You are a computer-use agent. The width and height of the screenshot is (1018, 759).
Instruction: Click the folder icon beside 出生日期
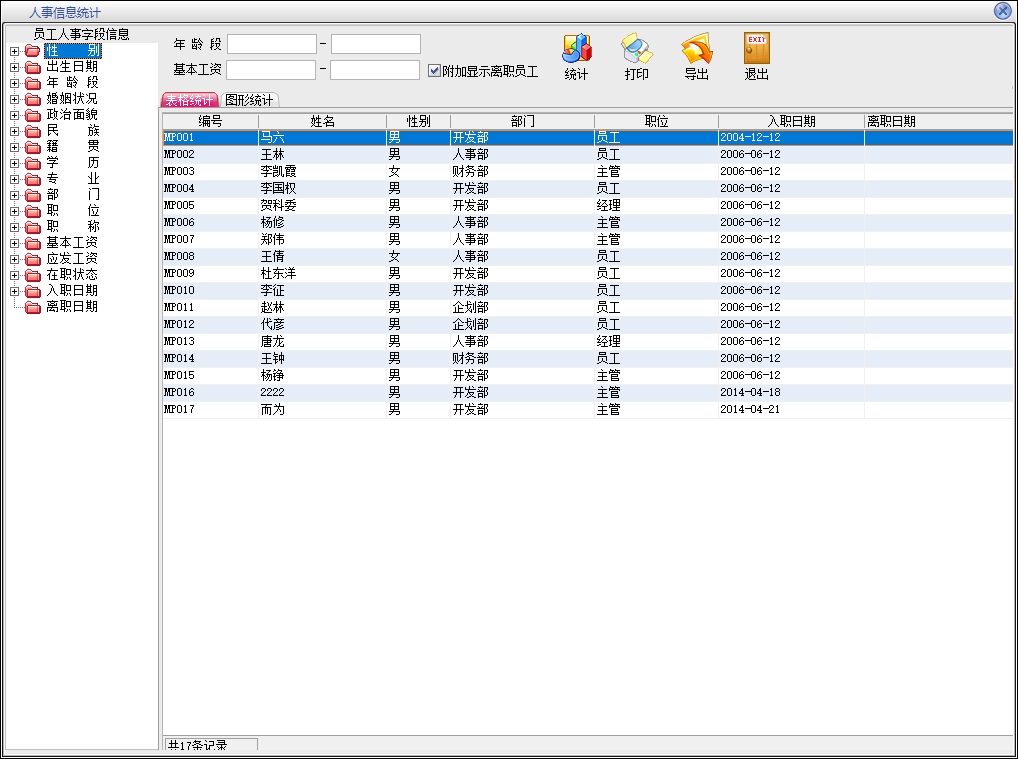tap(32, 67)
